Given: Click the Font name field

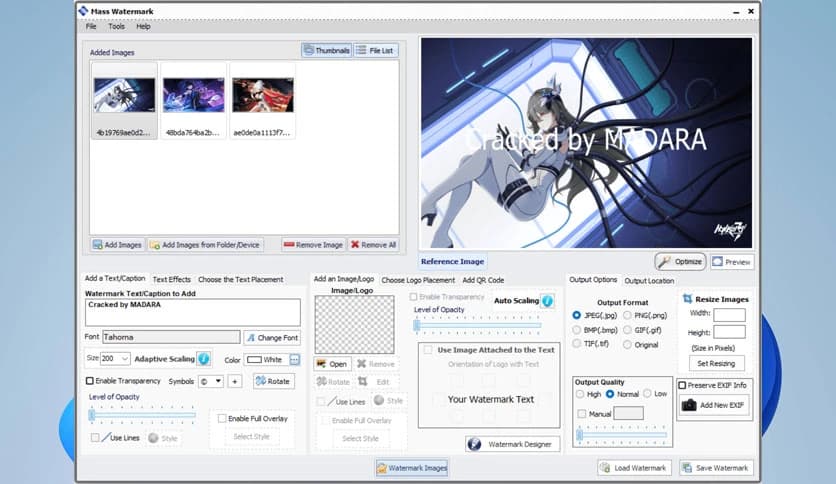Looking at the screenshot, I should pyautogui.click(x=171, y=337).
